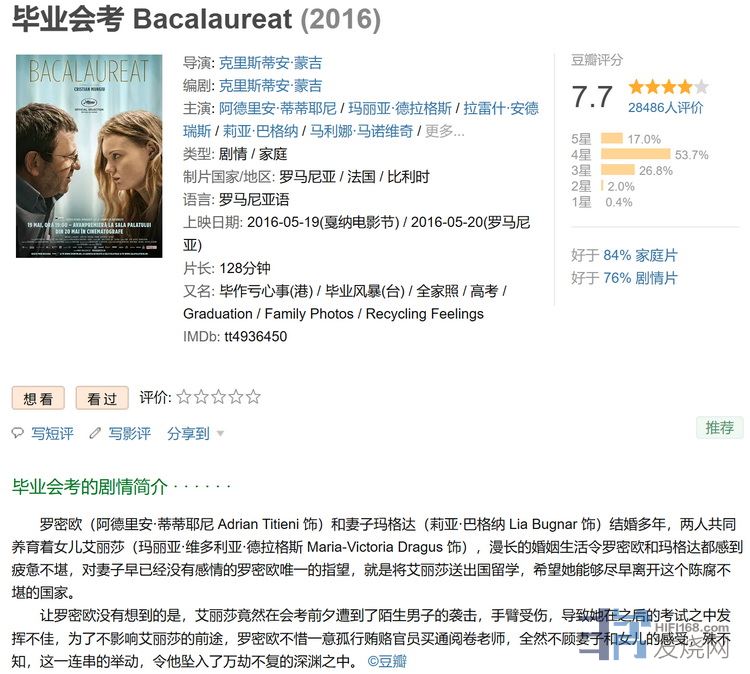Click the ©豆瓣 link after the synopsis
This screenshot has width=750, height=674.
tap(387, 662)
